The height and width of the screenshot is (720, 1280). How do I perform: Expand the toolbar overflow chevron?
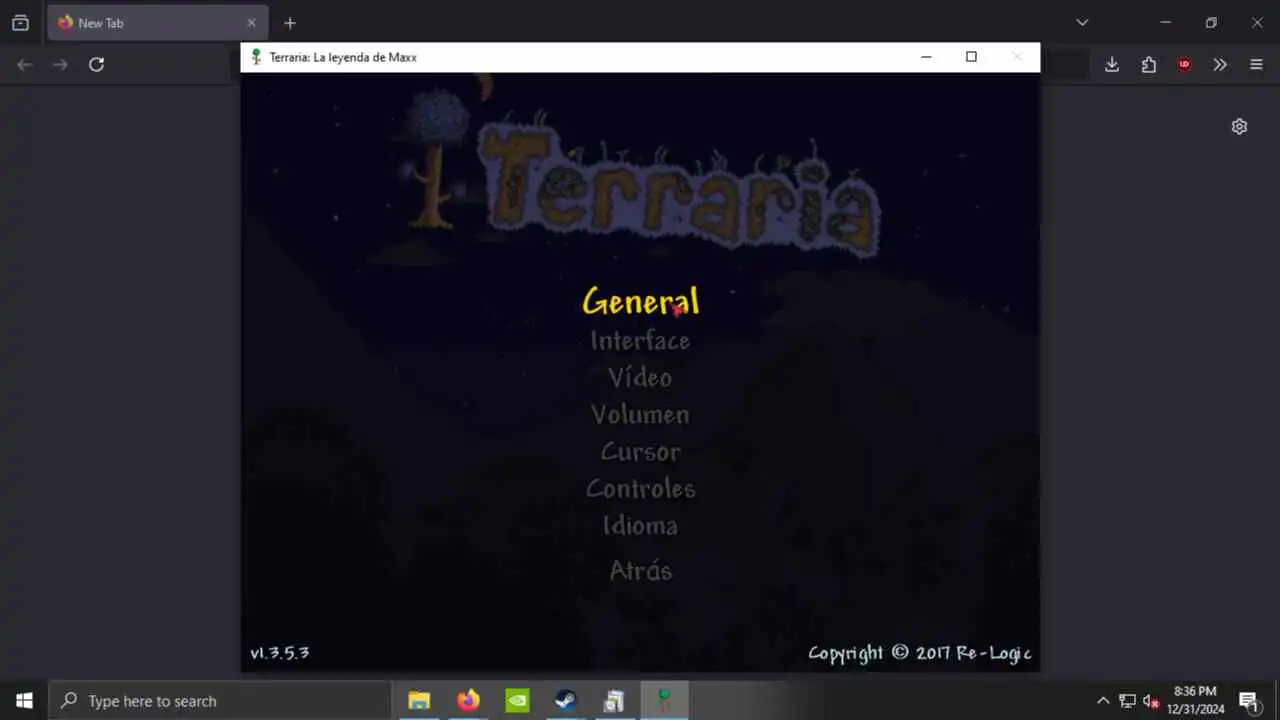pos(1220,64)
